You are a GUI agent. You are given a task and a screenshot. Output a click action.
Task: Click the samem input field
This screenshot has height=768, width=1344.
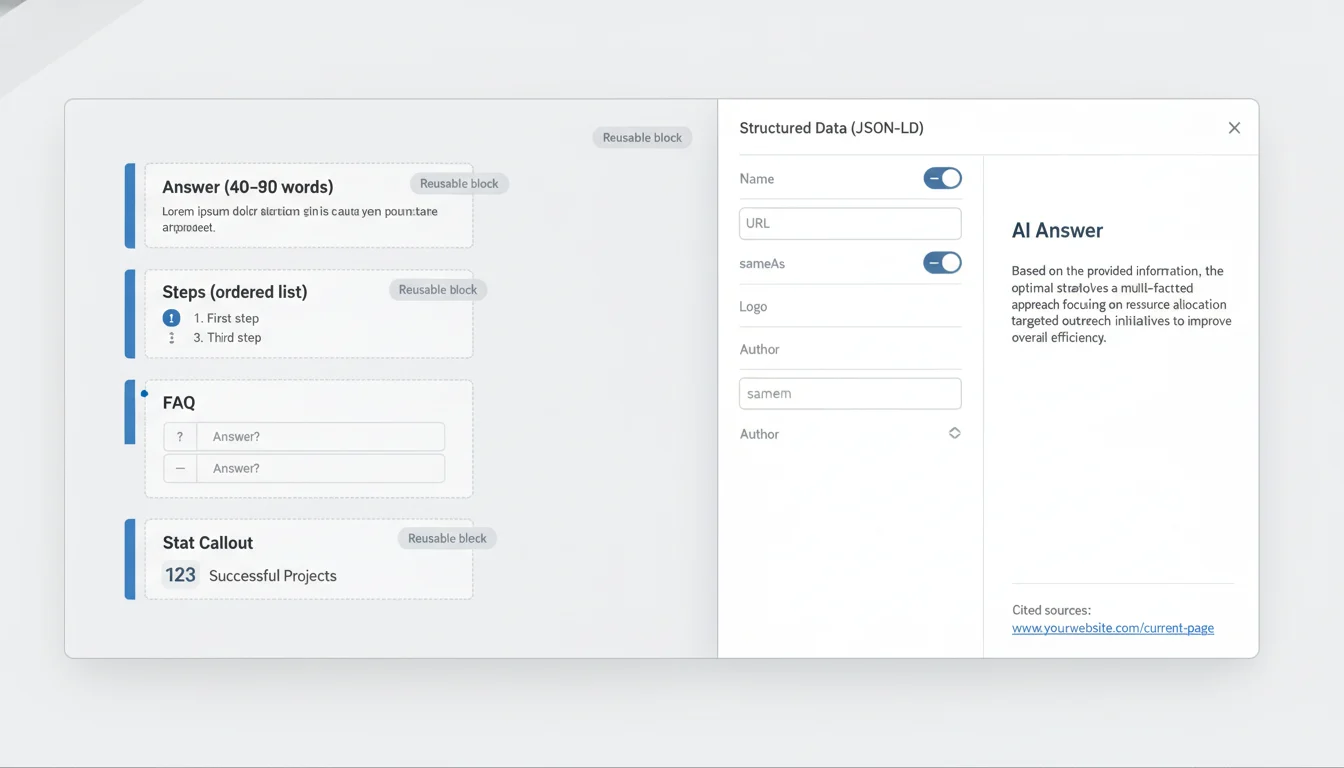(850, 393)
